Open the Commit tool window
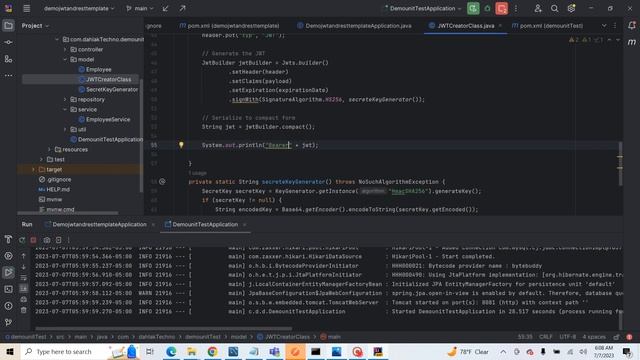The width and height of the screenshot is (640, 360). (8, 42)
